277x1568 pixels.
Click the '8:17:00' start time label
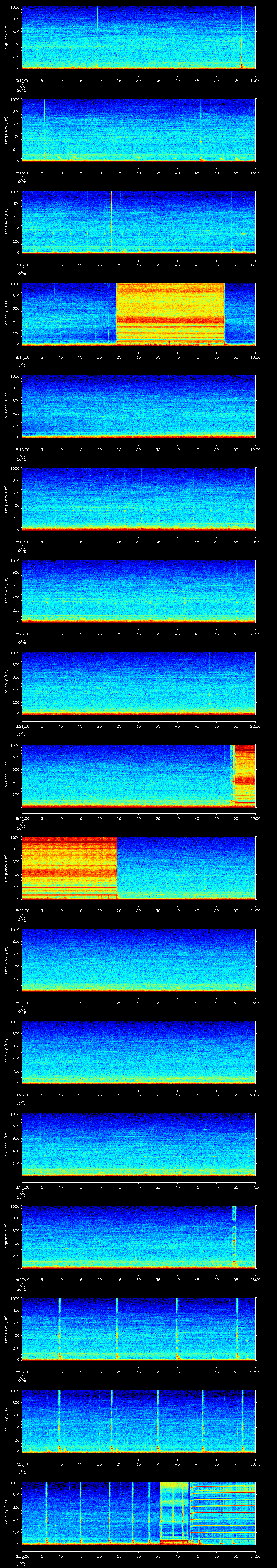tap(22, 357)
